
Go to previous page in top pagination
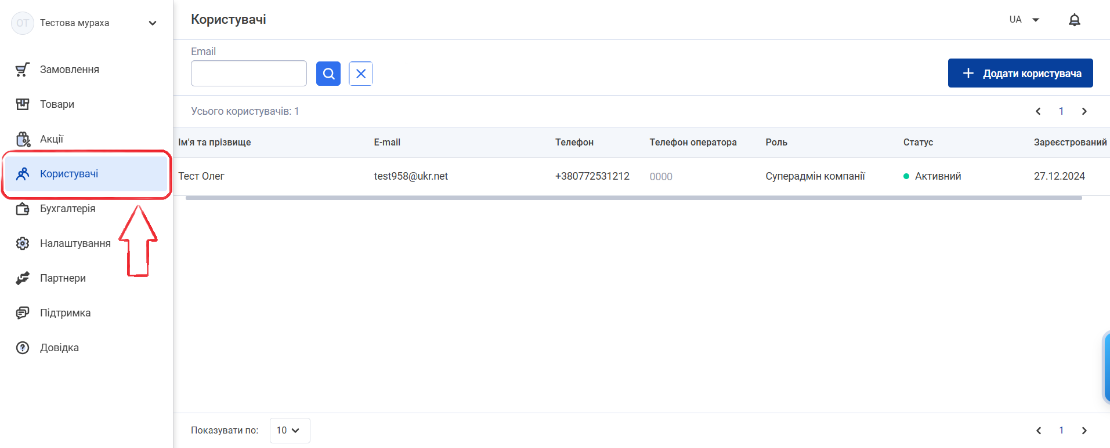tap(1038, 111)
